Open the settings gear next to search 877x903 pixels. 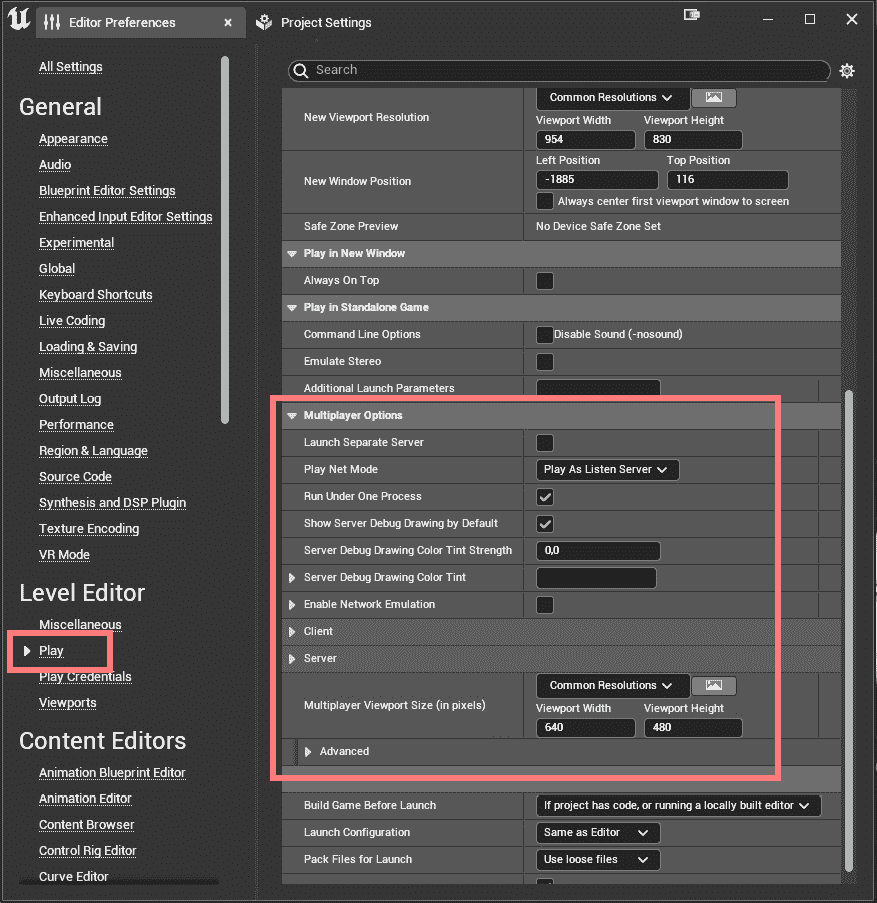(x=846, y=71)
